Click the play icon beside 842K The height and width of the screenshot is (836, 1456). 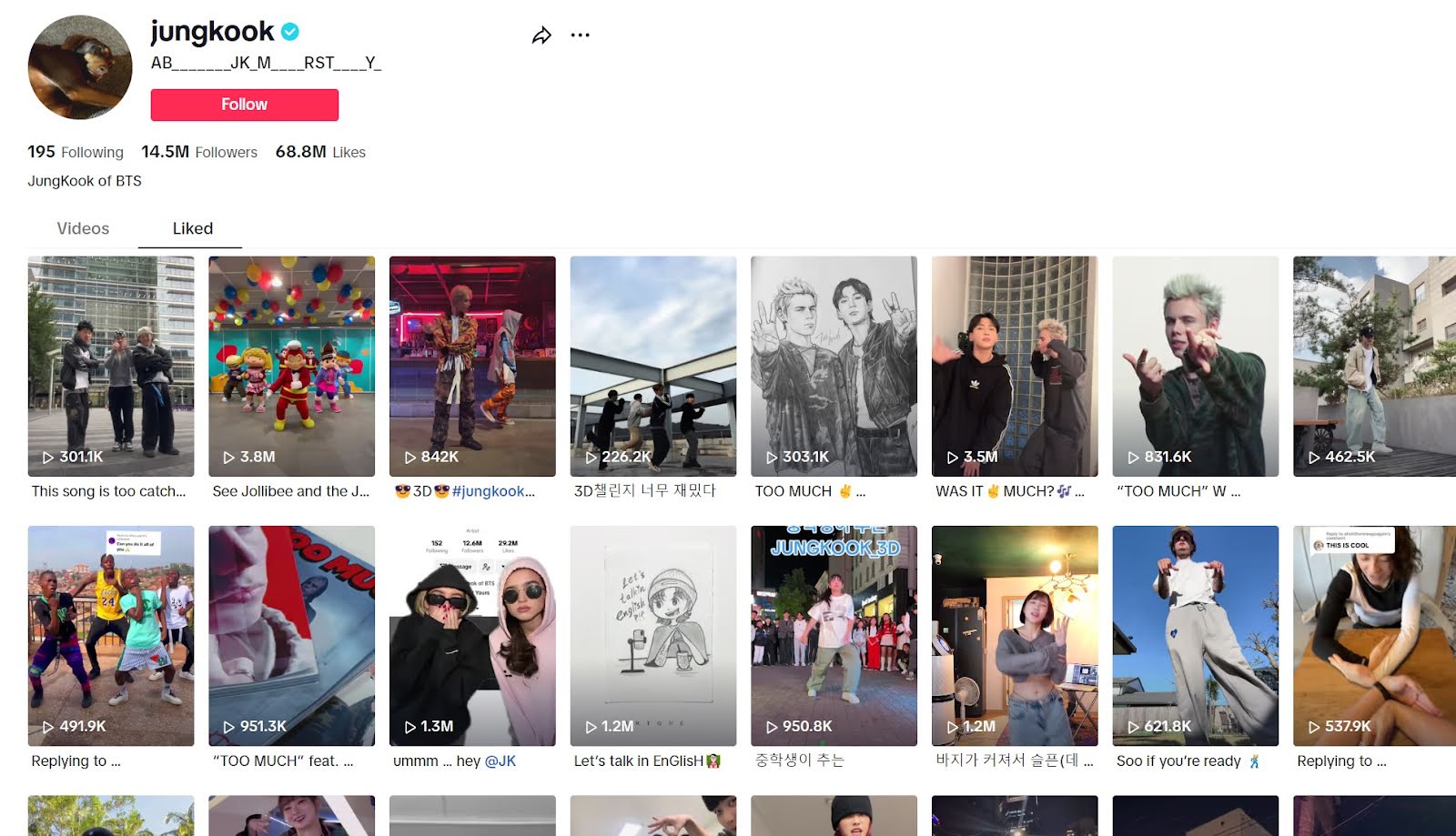pyautogui.click(x=409, y=458)
